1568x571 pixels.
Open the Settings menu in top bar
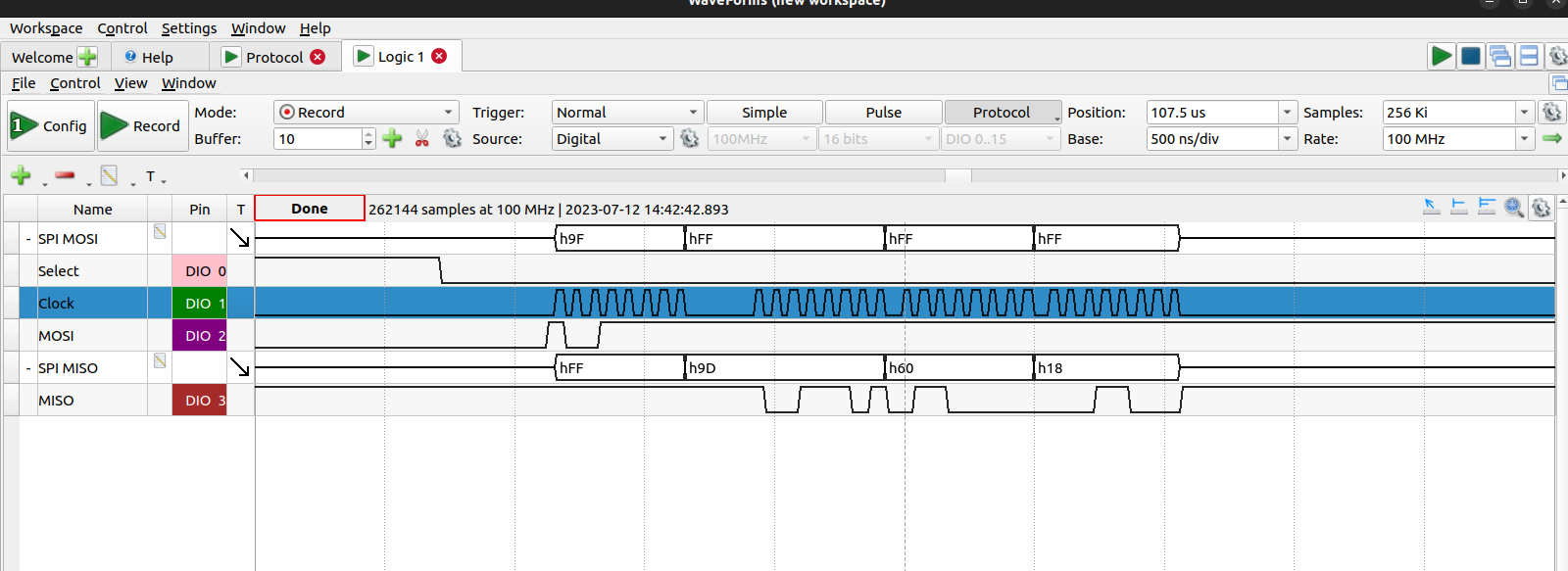pyautogui.click(x=189, y=28)
